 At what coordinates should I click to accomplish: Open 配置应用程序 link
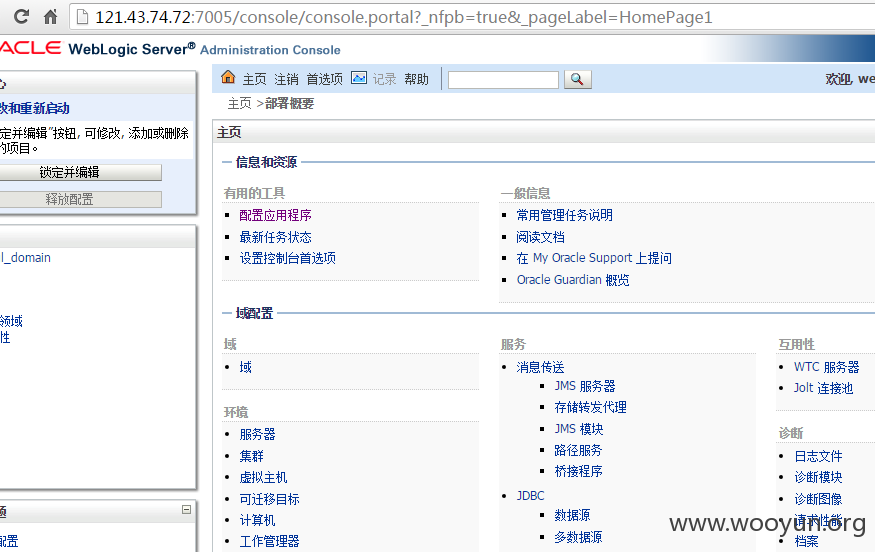(x=276, y=215)
